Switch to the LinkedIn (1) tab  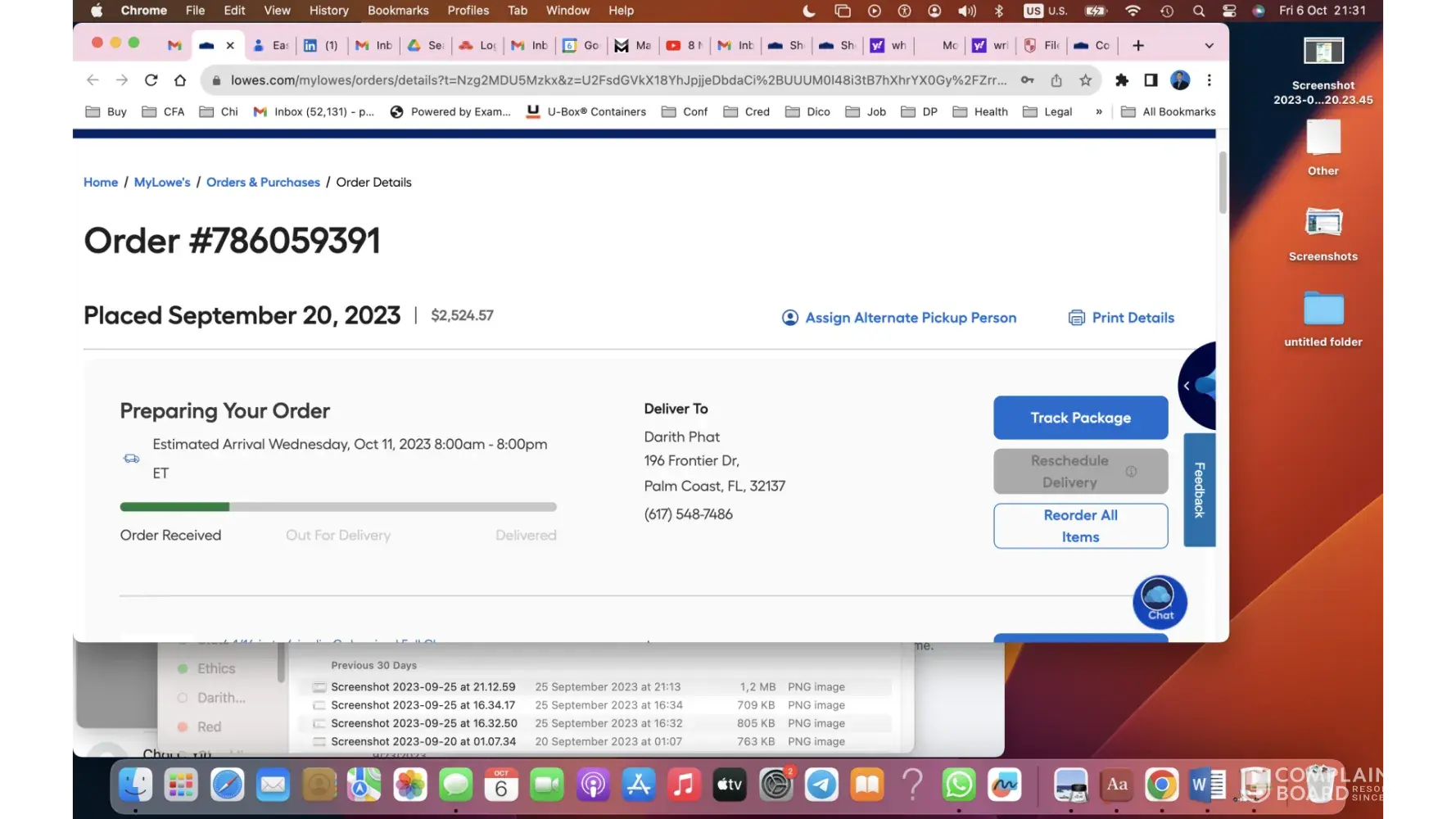tap(321, 46)
